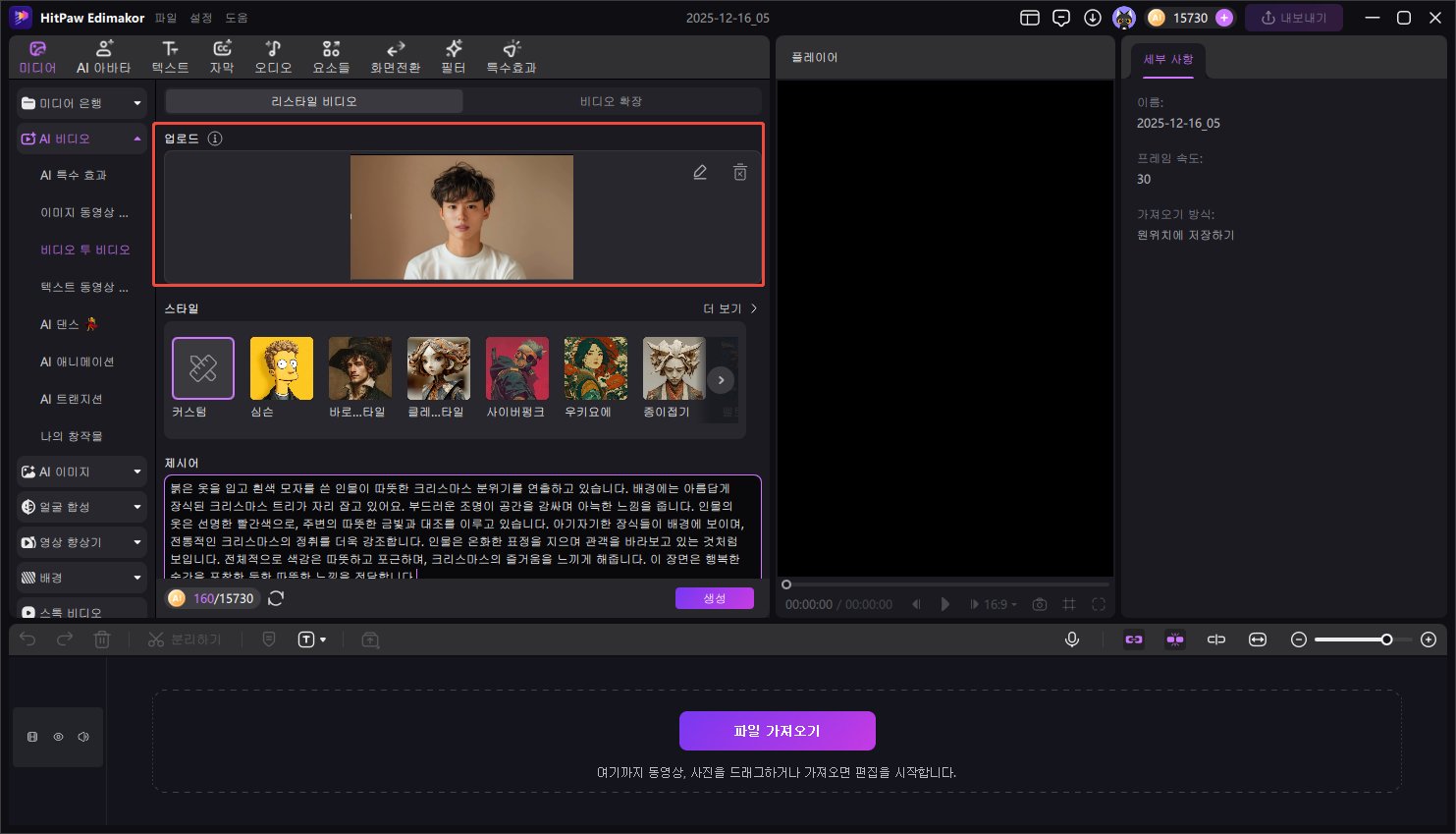Click the microphone record icon in timeline toolbar
This screenshot has height=834, width=1456.
pyautogui.click(x=1072, y=639)
